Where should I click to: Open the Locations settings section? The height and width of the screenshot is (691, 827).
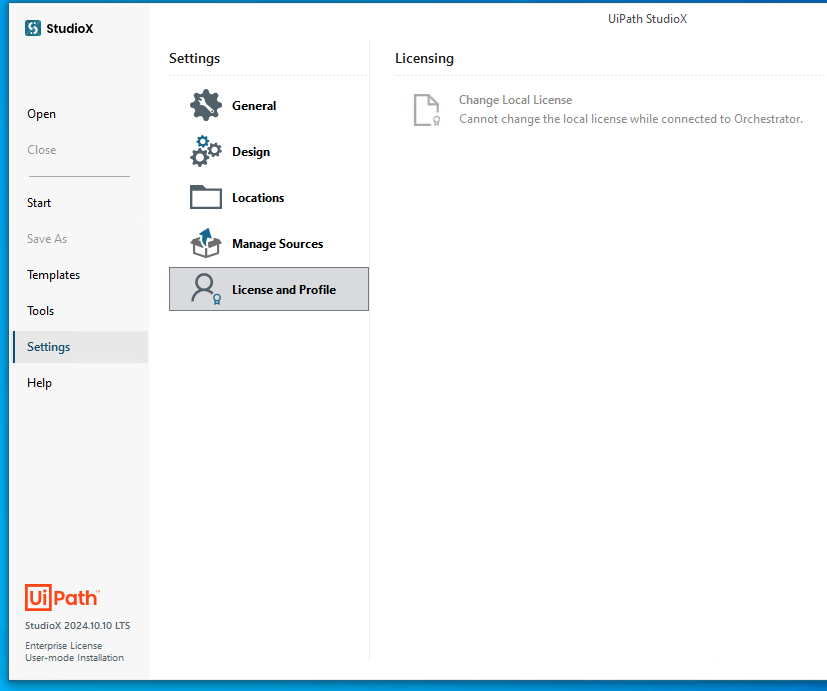tap(268, 197)
